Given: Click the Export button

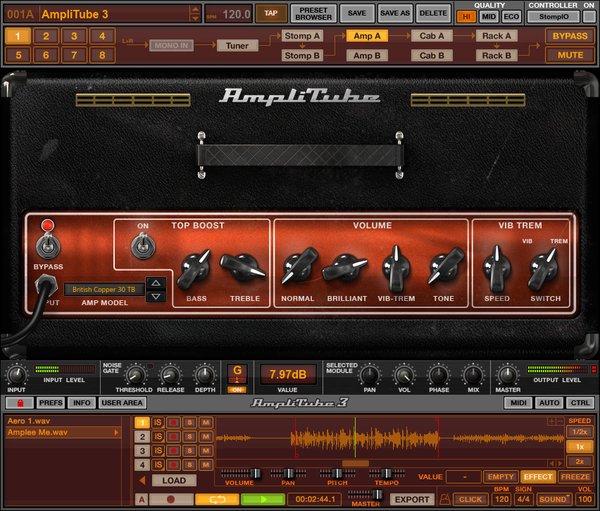Looking at the screenshot, I should tap(412, 498).
